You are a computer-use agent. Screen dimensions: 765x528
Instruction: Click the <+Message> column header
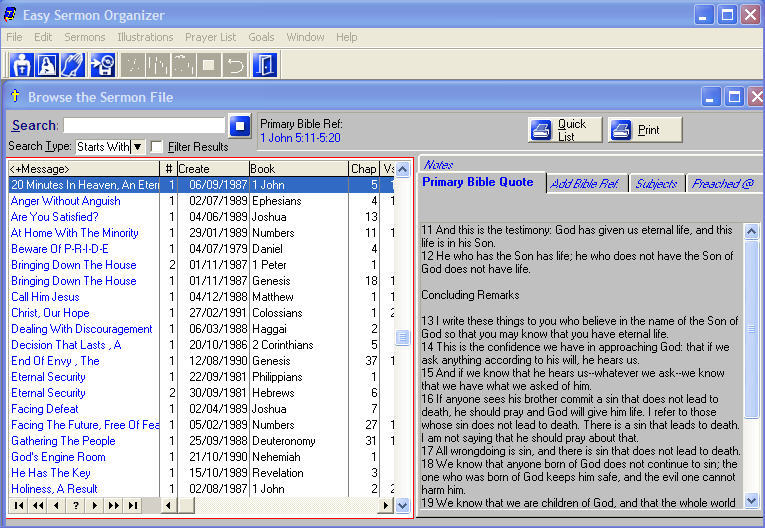point(84,169)
